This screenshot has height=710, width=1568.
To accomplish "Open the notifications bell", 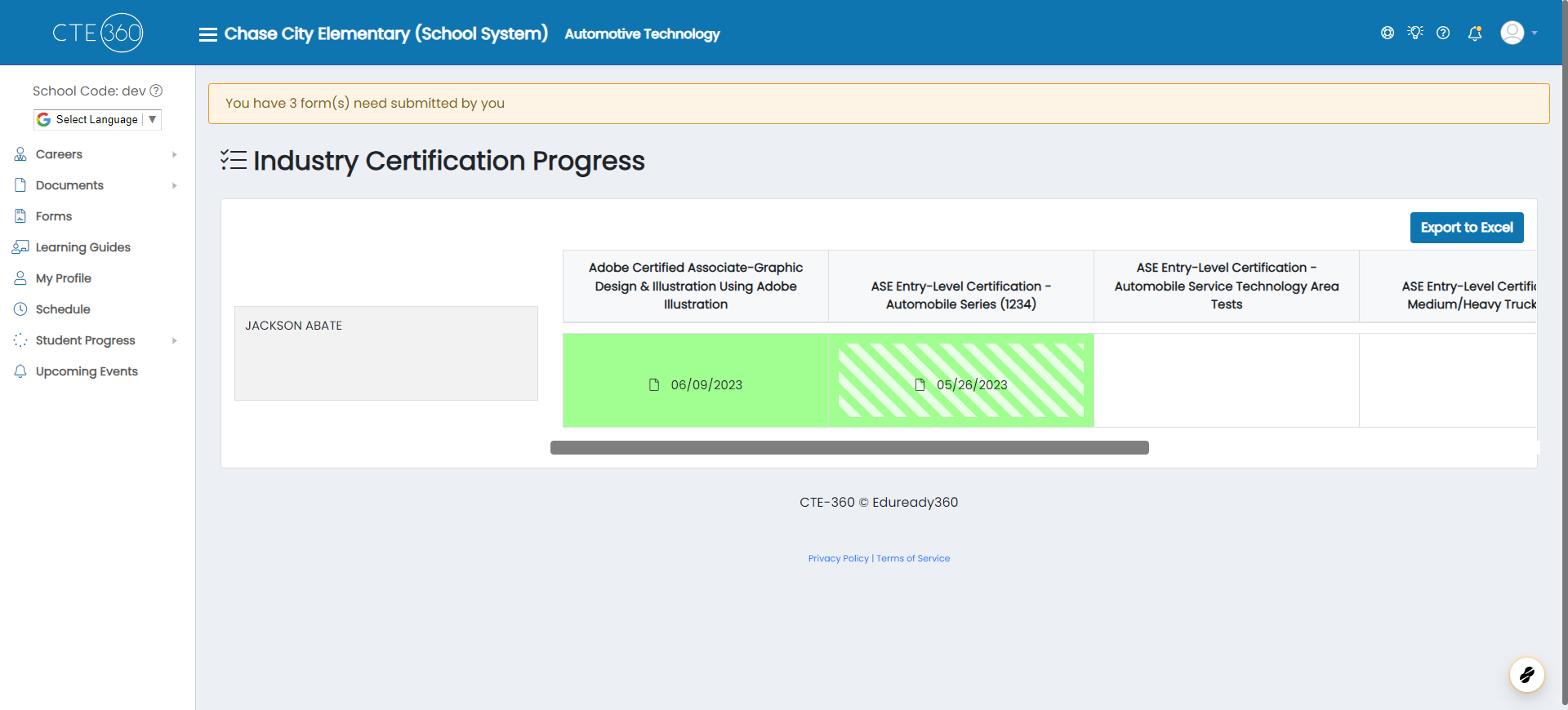I will pos(1475,33).
